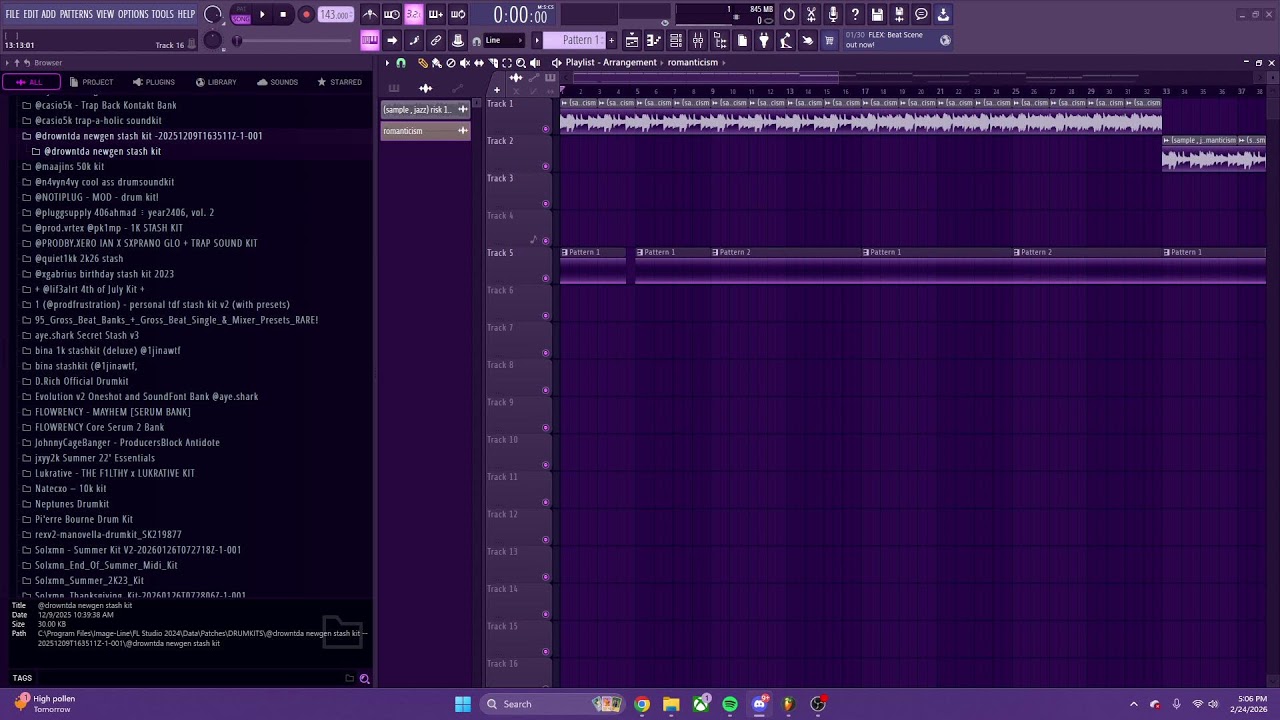Toggle the 3.2 recording countdown
This screenshot has height=720, width=1280.
point(414,15)
